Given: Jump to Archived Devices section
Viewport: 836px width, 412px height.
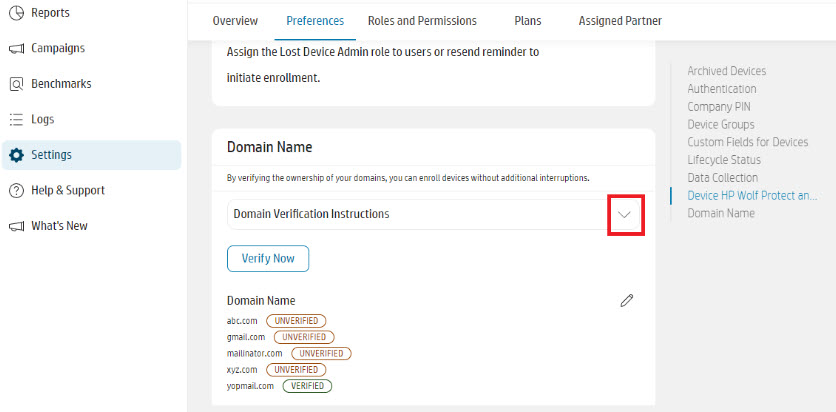Looking at the screenshot, I should pos(726,71).
